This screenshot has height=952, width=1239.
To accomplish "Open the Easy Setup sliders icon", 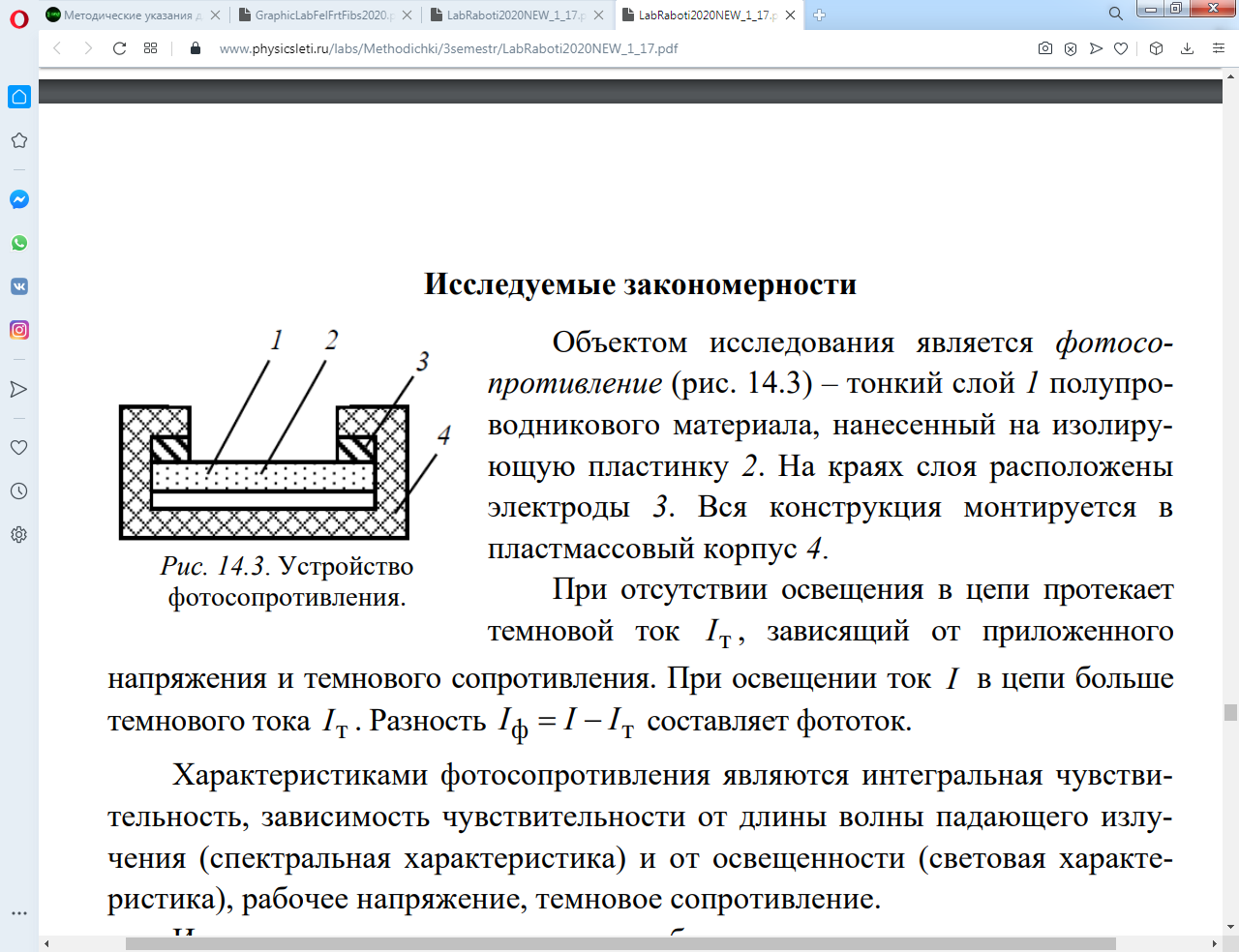I will [1219, 48].
